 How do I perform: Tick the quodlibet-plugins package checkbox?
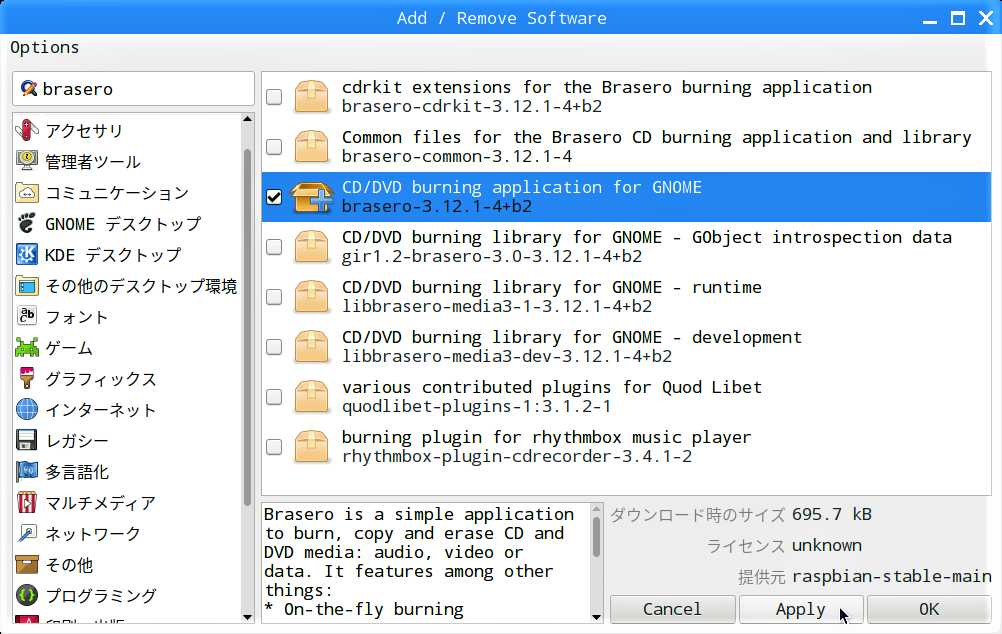(x=274, y=397)
